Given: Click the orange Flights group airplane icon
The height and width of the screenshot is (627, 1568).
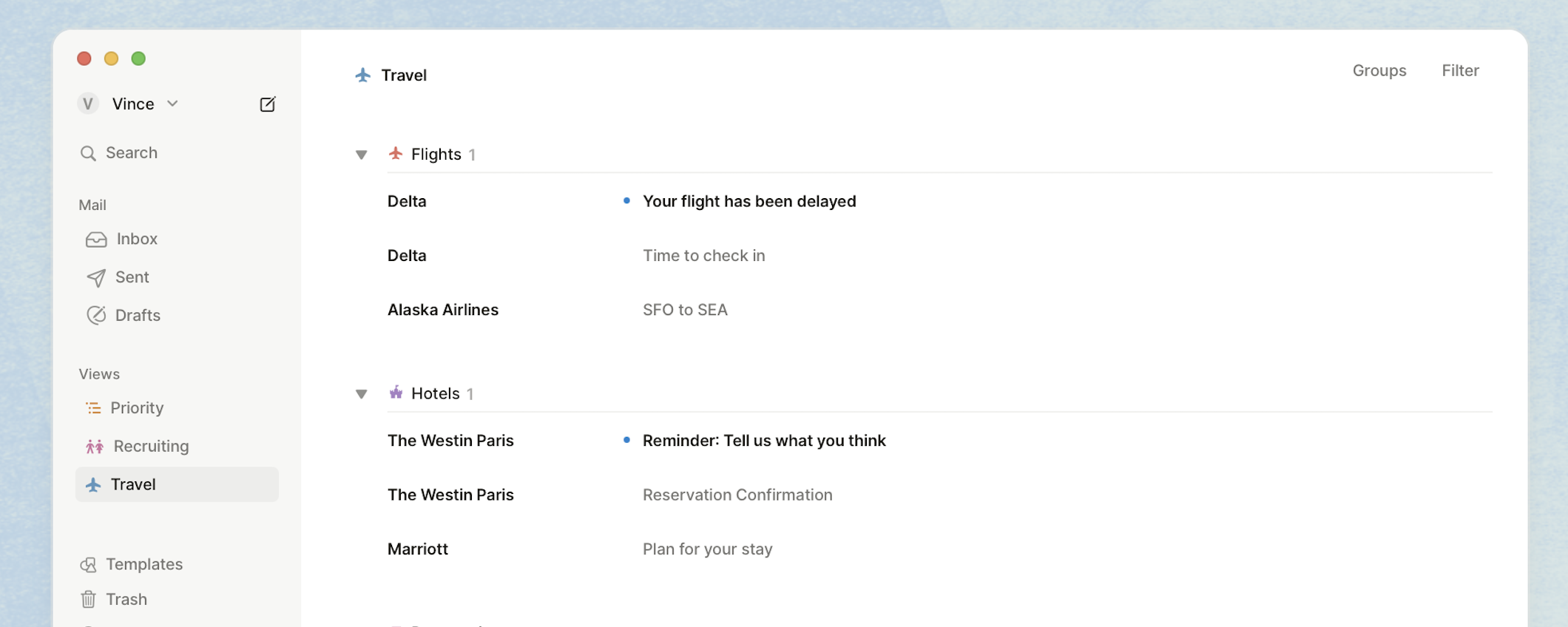Looking at the screenshot, I should [396, 154].
